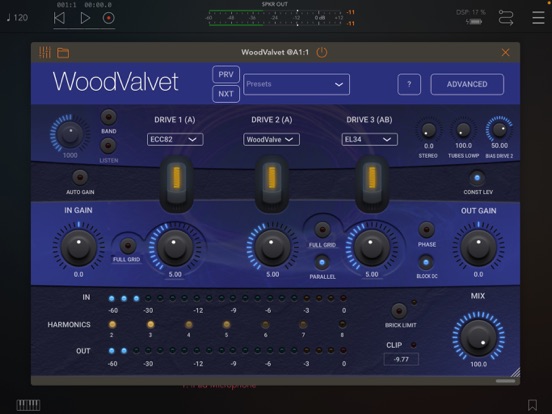This screenshot has height=414, width=552.
Task: Open the plugin mixer sliders icon
Action: (x=45, y=52)
